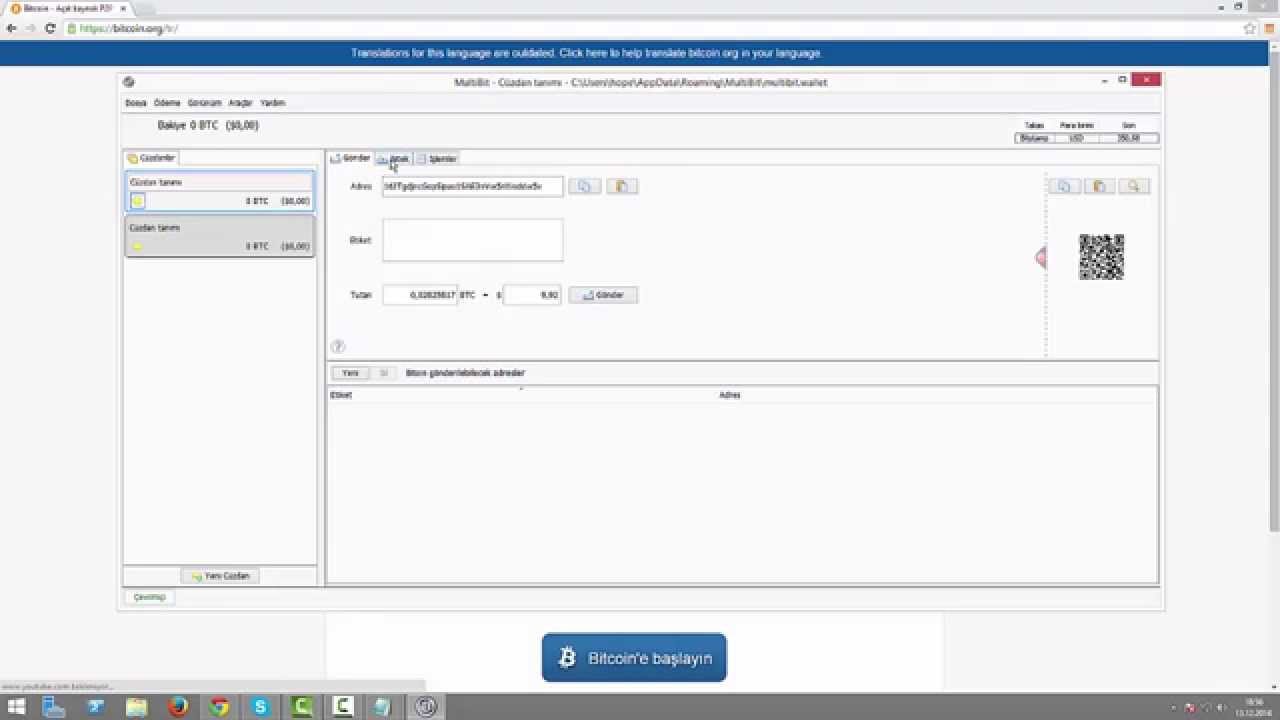Click the copy QR icon in right panel
The width and height of the screenshot is (1280, 720).
click(x=1064, y=186)
